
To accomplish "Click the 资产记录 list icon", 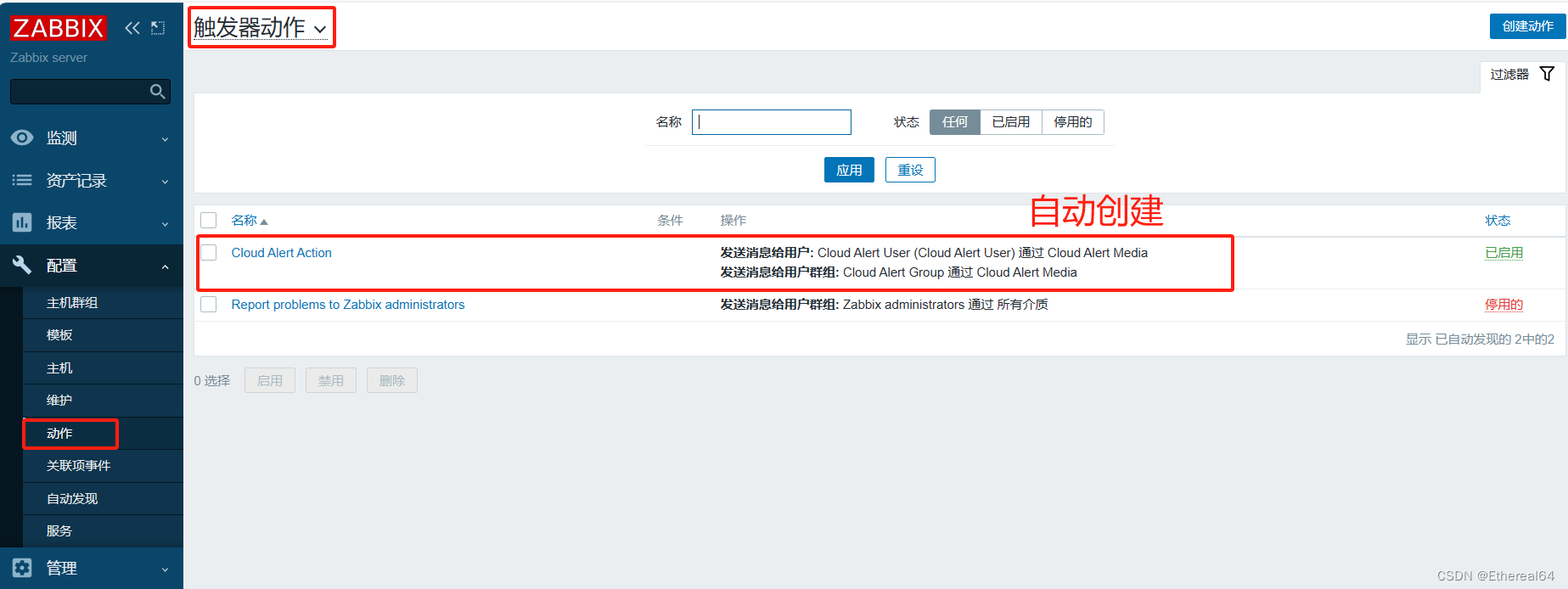I will click(22, 180).
